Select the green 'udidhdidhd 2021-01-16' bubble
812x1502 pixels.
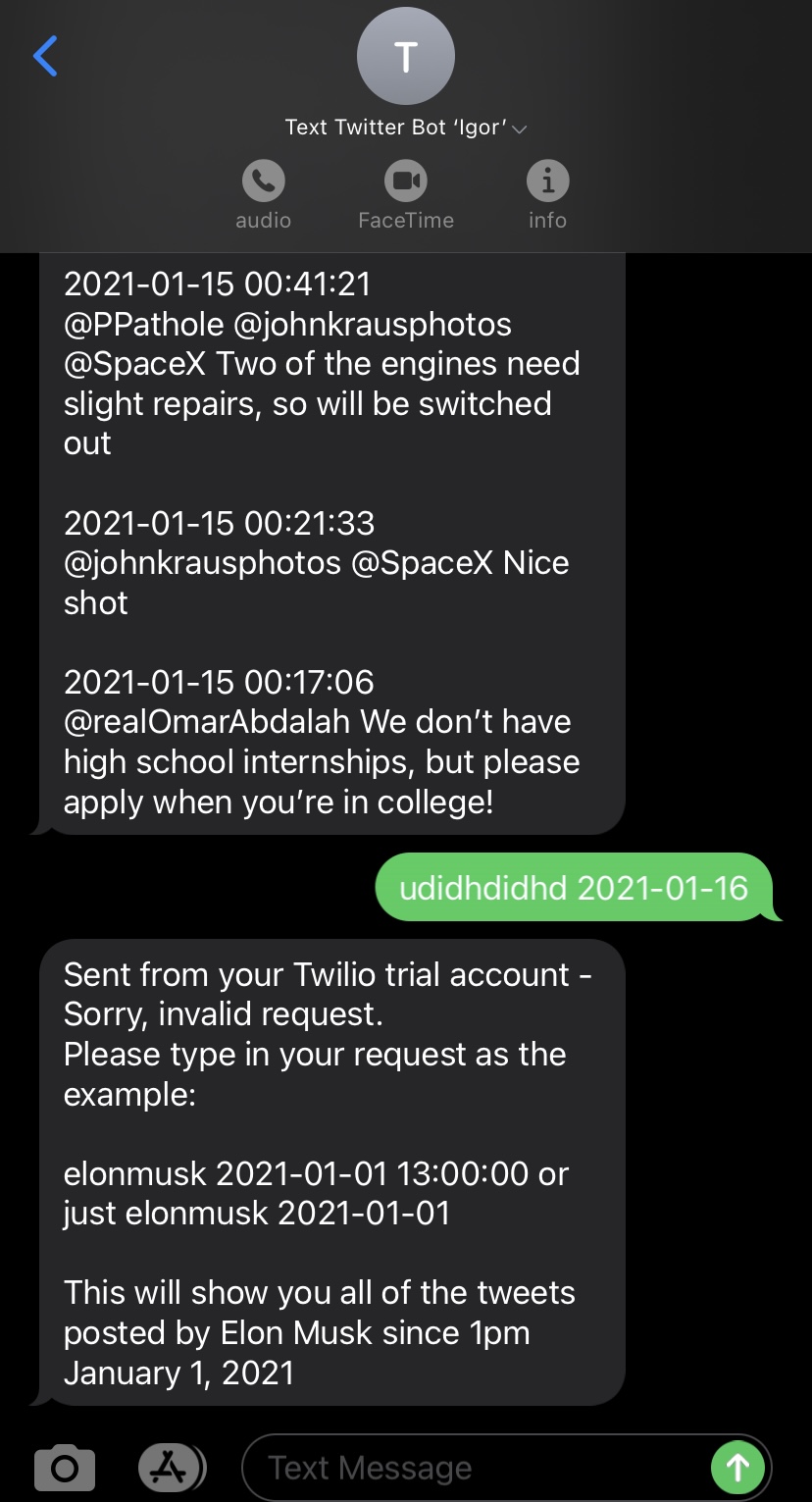click(575, 888)
